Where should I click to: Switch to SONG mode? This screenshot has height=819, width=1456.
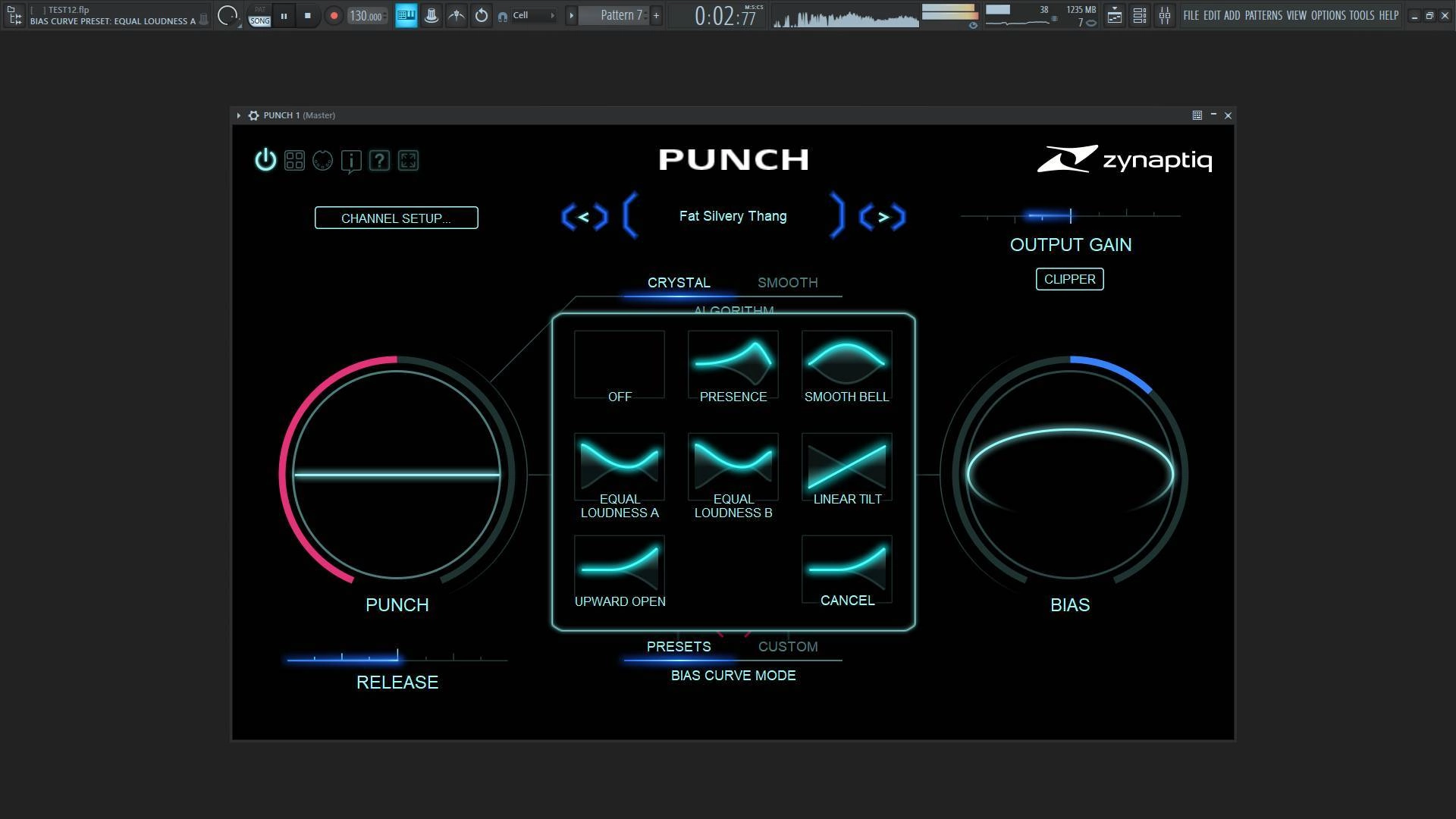pos(259,21)
